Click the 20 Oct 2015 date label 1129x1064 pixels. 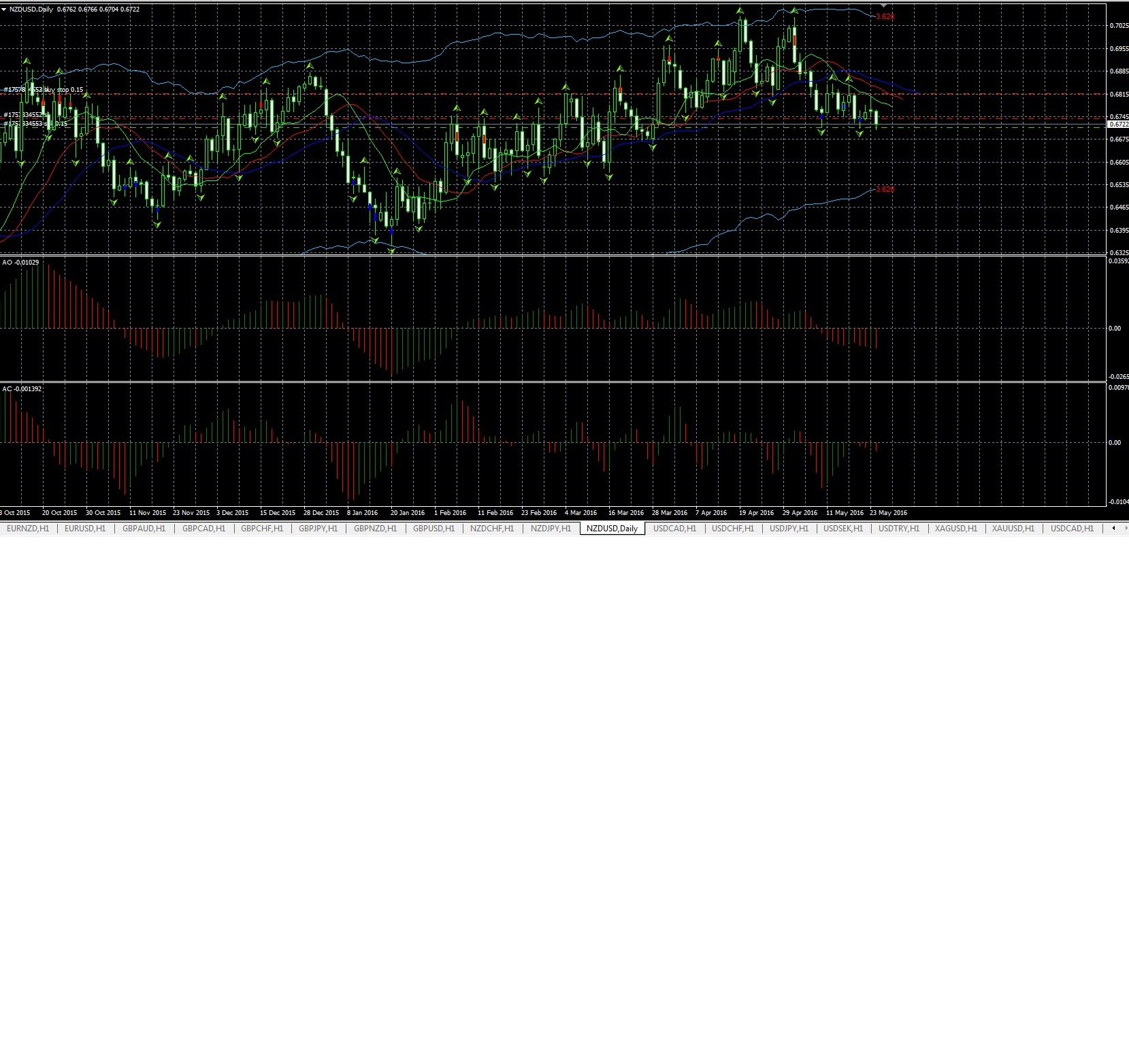coord(60,513)
